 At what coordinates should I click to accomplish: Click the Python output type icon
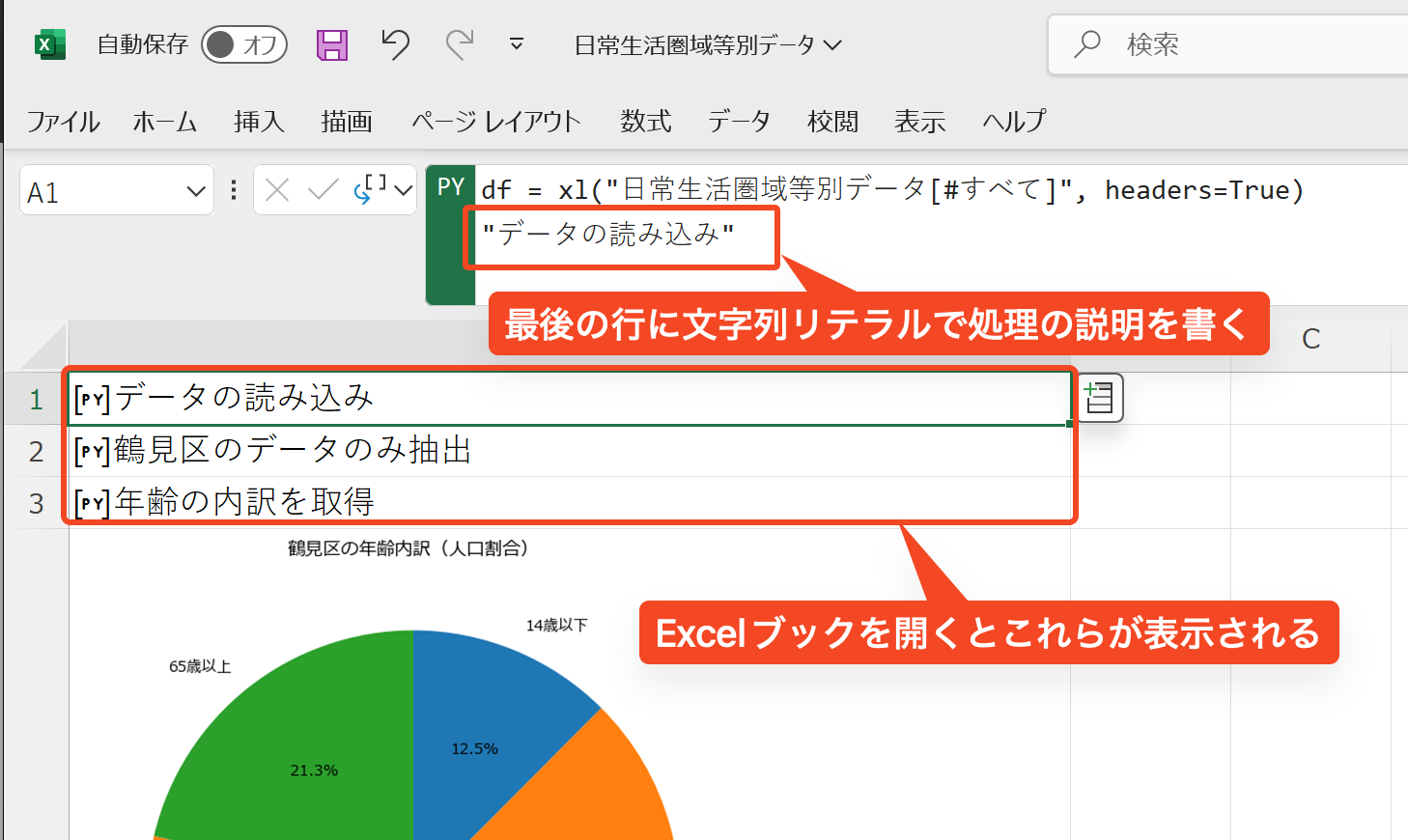click(x=370, y=189)
